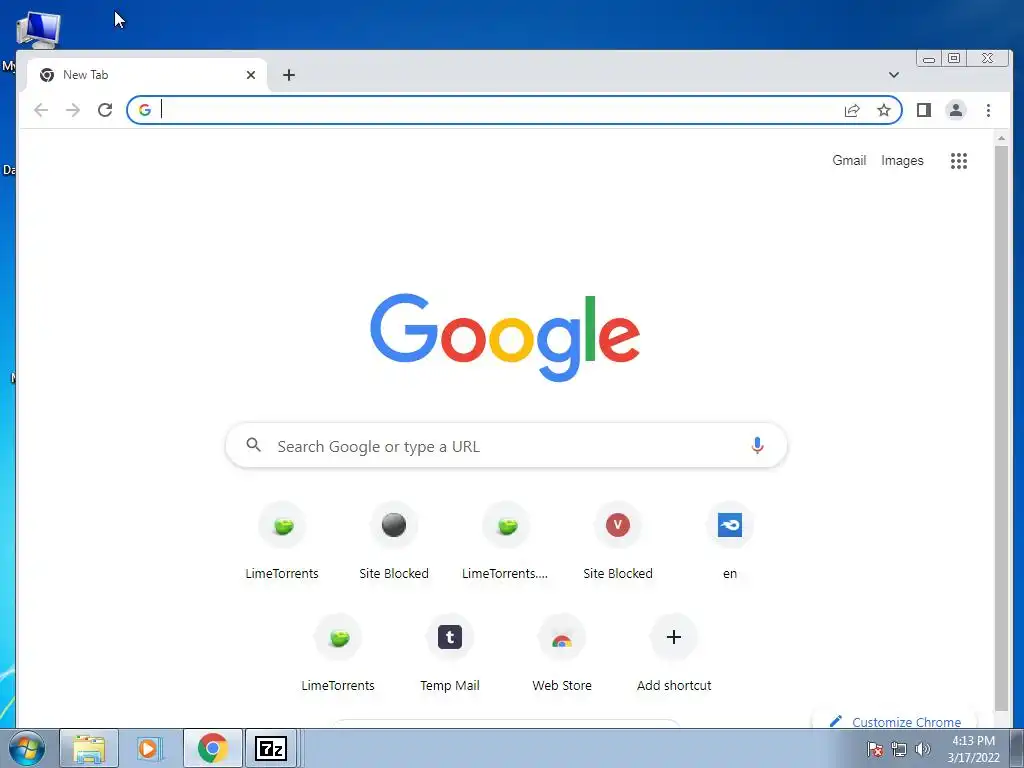Screen dimensions: 1024x768
Task: Click the taskbar clock showing 4:13 PM
Action: click(x=974, y=749)
